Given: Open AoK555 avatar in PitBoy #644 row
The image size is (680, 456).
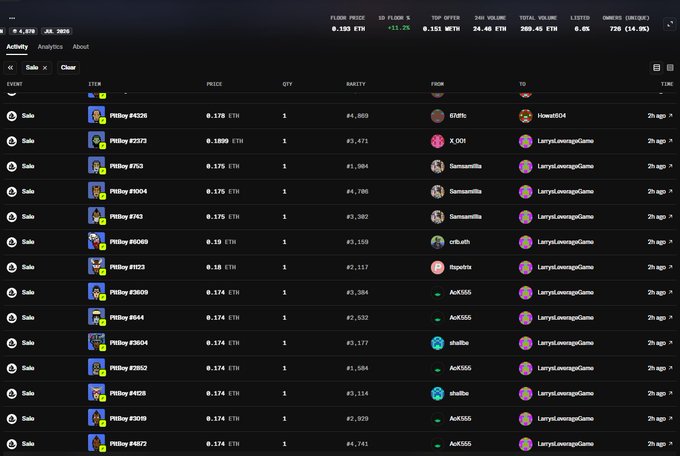Looking at the screenshot, I should (437, 318).
